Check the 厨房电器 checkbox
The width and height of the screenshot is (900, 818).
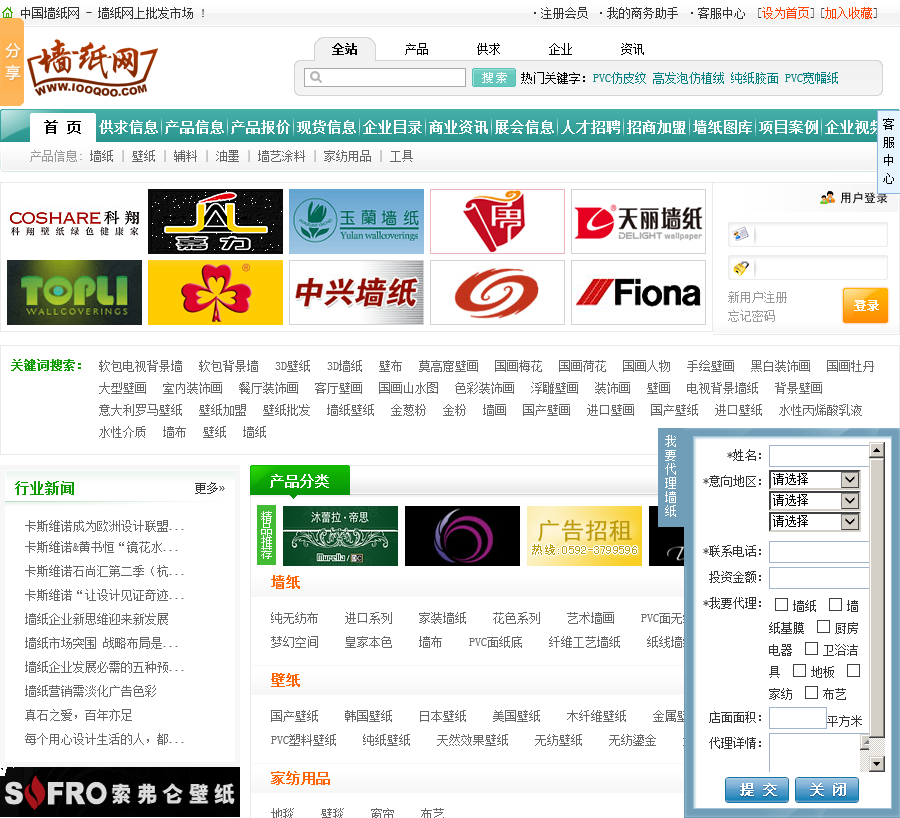824,627
